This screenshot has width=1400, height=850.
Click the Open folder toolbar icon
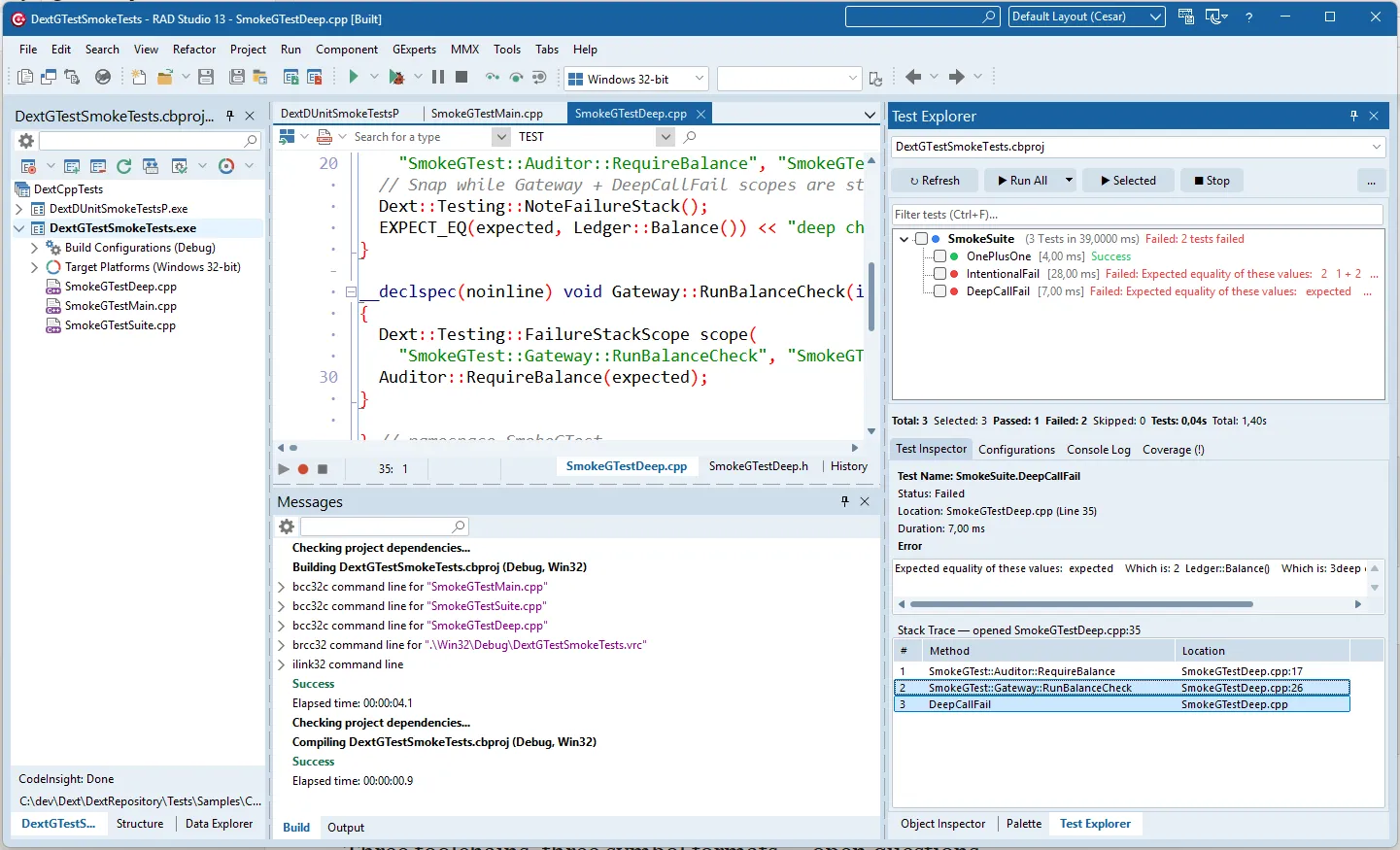[165, 77]
